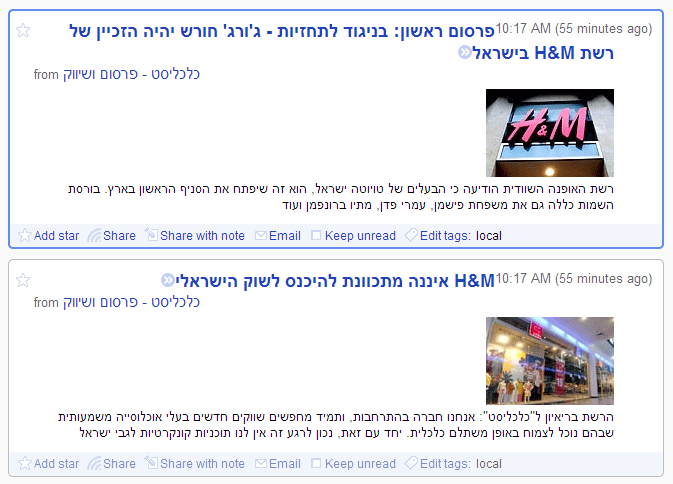Open first article via the arrow icon after headline

(464, 52)
